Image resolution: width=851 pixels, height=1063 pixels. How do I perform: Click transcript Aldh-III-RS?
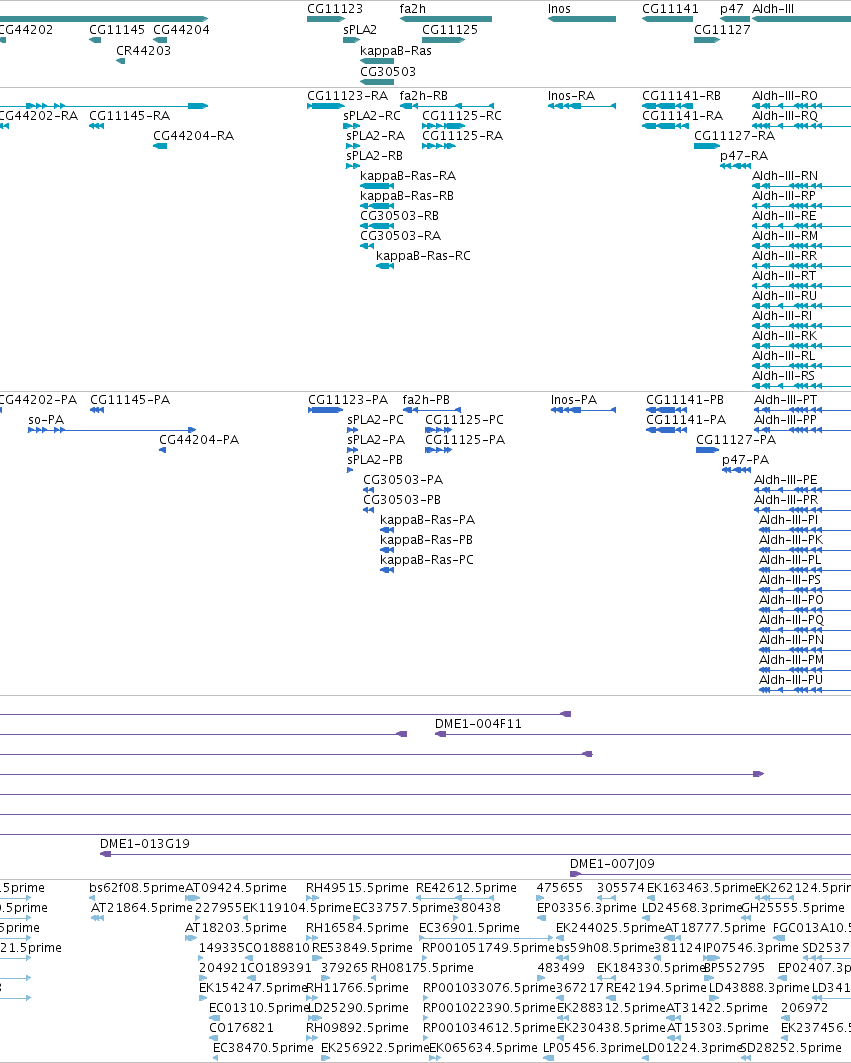tap(783, 376)
